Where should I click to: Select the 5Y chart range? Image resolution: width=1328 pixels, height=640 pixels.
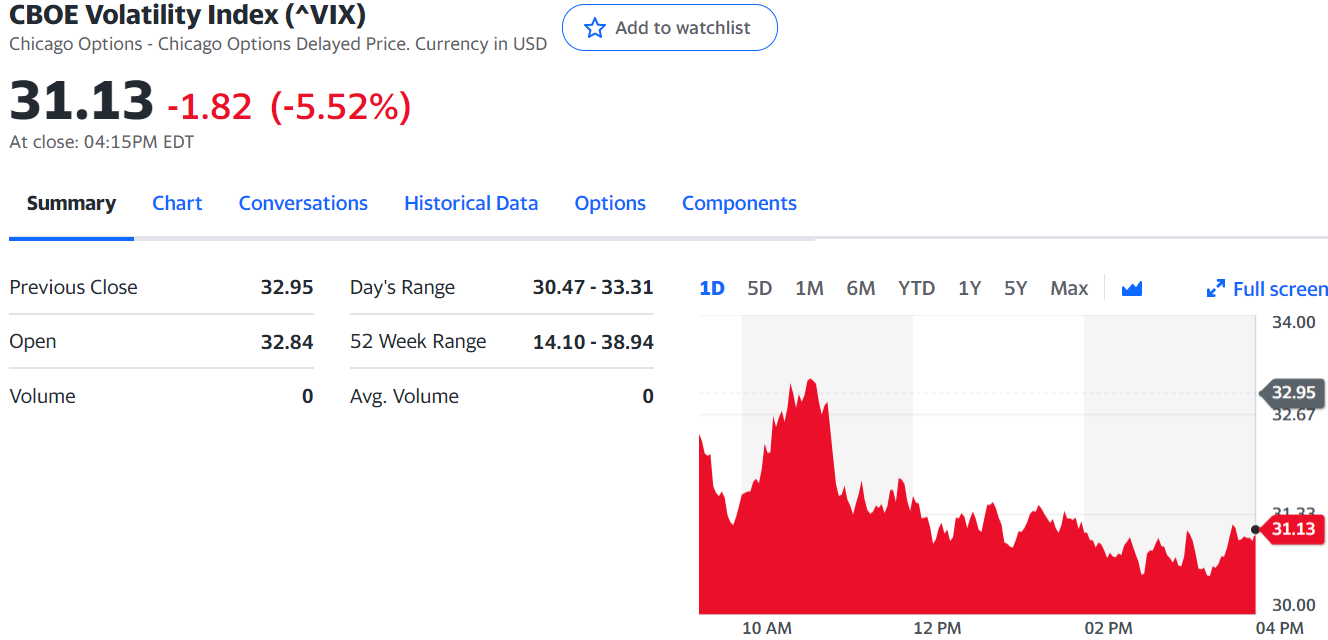click(1015, 288)
